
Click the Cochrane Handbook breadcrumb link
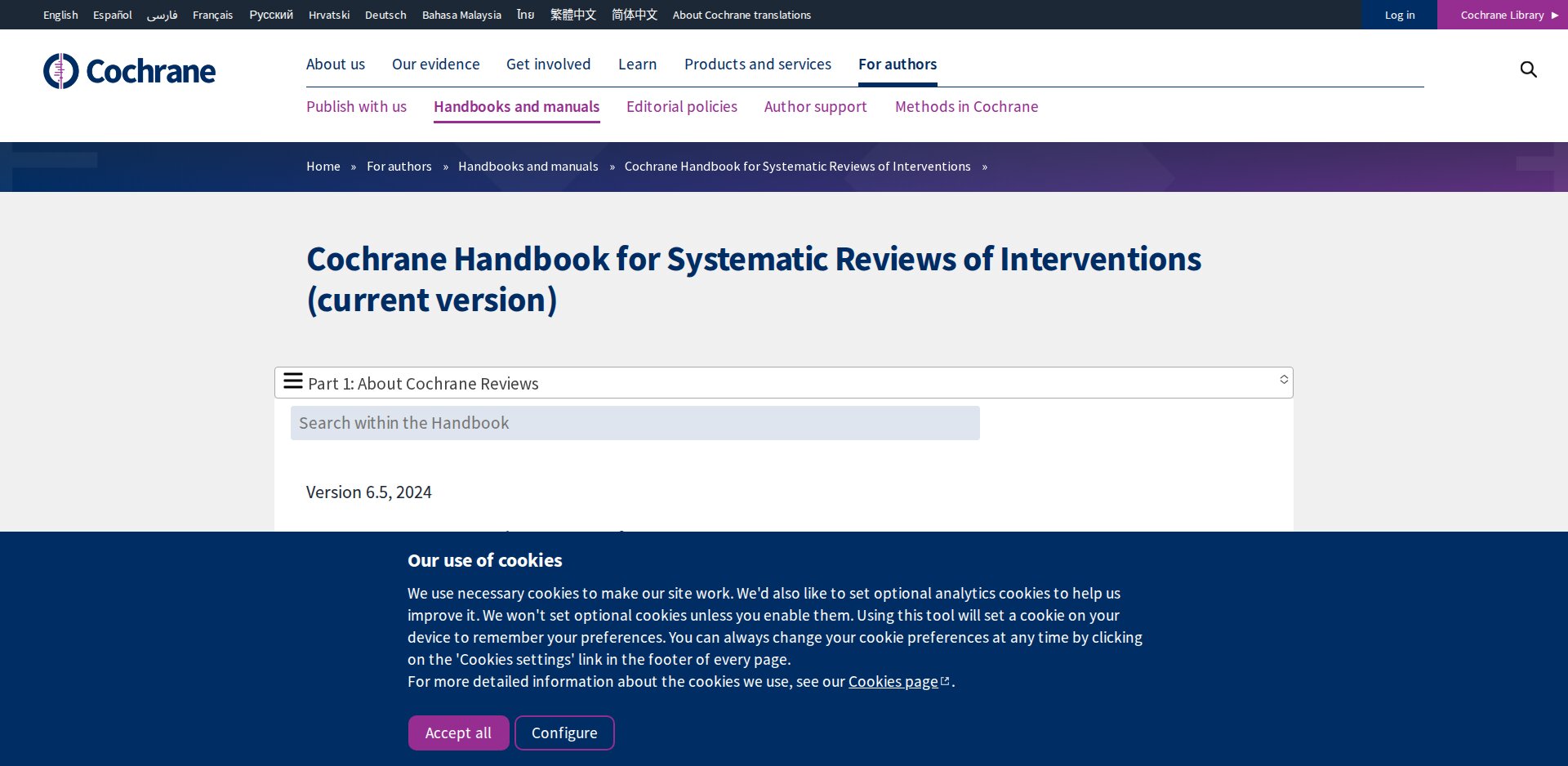coord(798,166)
